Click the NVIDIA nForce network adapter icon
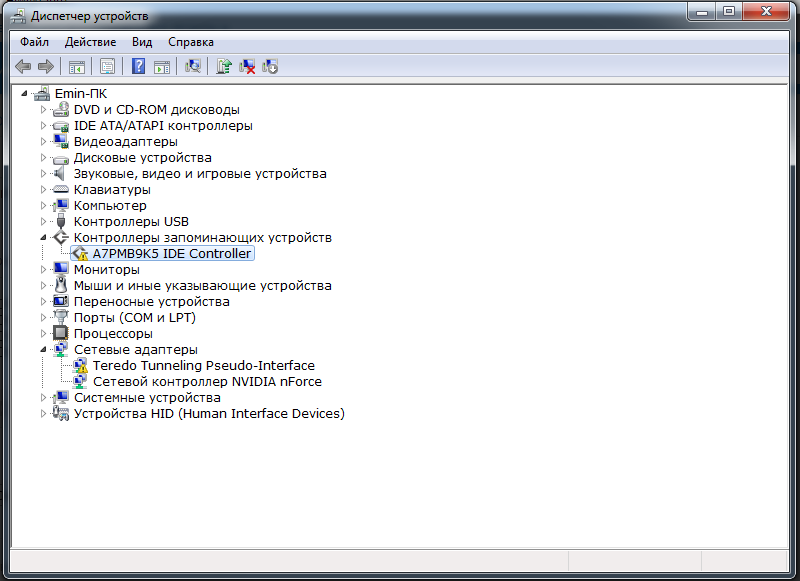Image resolution: width=800 pixels, height=581 pixels. click(80, 381)
